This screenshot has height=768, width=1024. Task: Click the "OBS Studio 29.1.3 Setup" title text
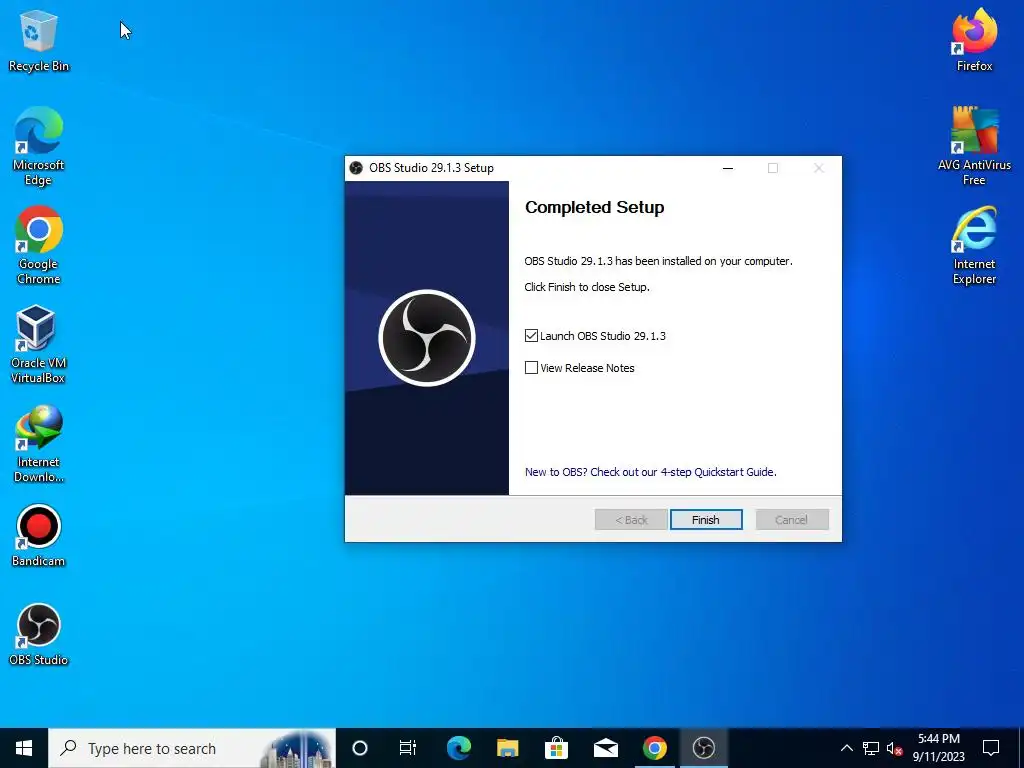431,168
